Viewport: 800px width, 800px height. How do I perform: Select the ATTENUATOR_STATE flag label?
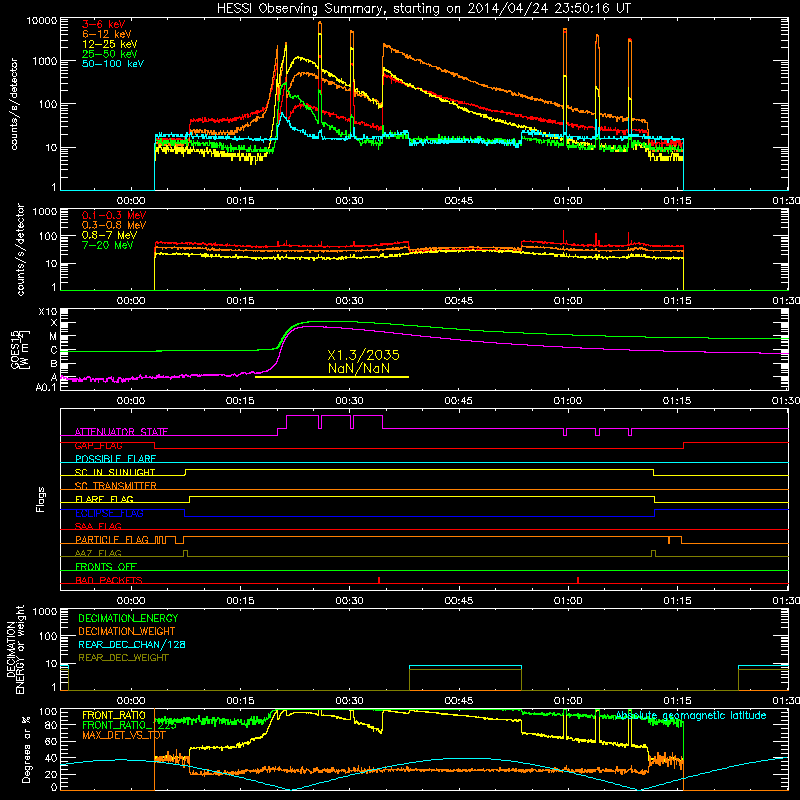(121, 432)
